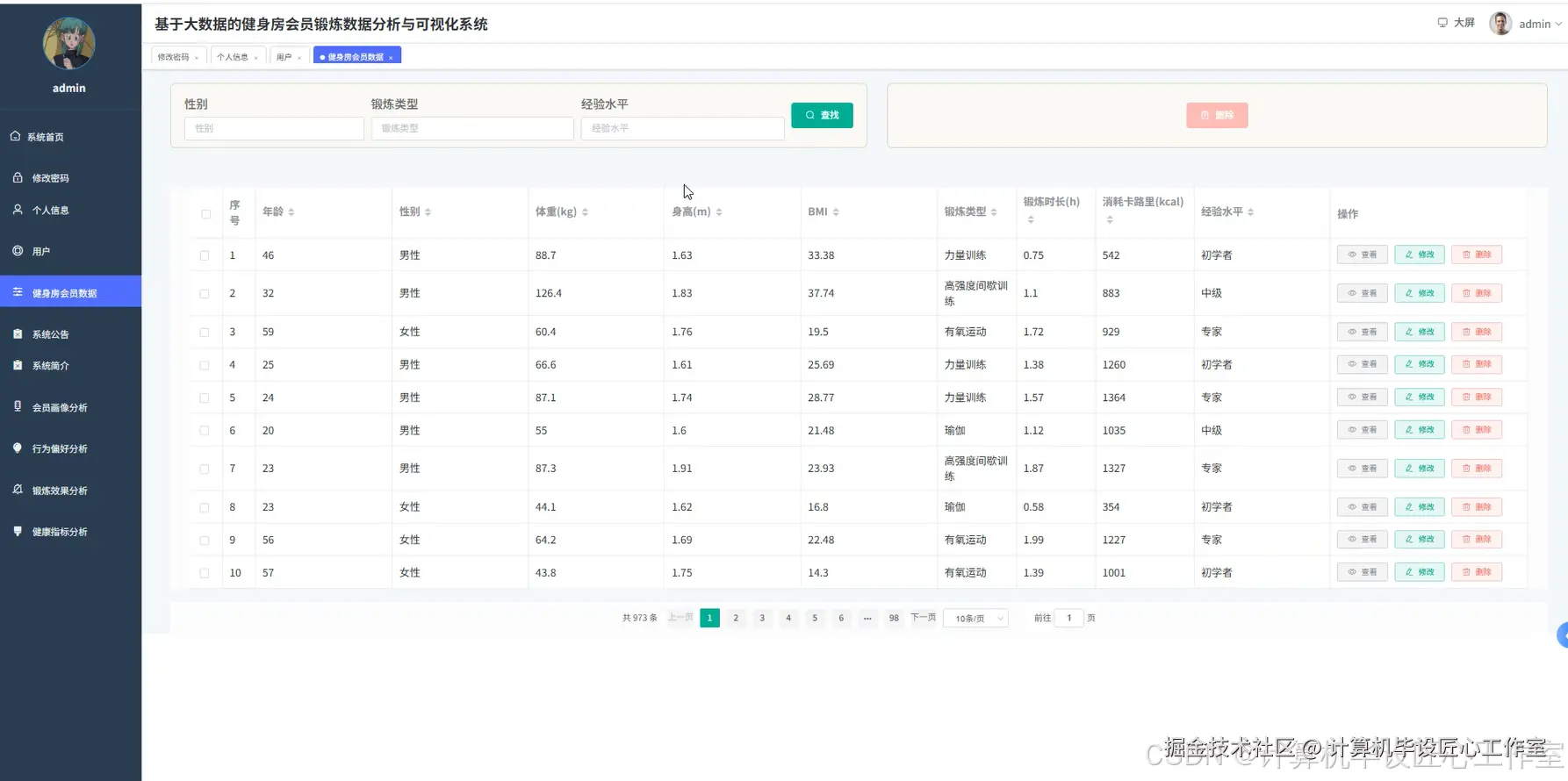Screen dimensions: 1568x781
Task: Click 下一页 next page button
Action: click(x=923, y=618)
